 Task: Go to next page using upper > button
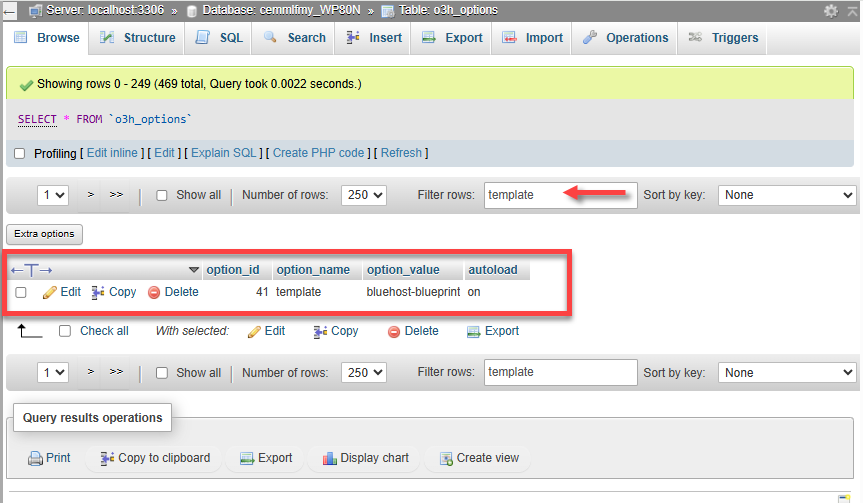point(91,195)
